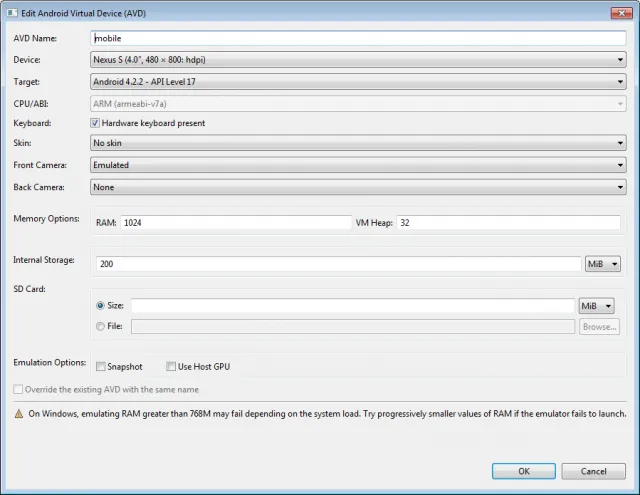Enable the Snapshot option
Viewport: 640px width, 495px height.
(x=100, y=366)
